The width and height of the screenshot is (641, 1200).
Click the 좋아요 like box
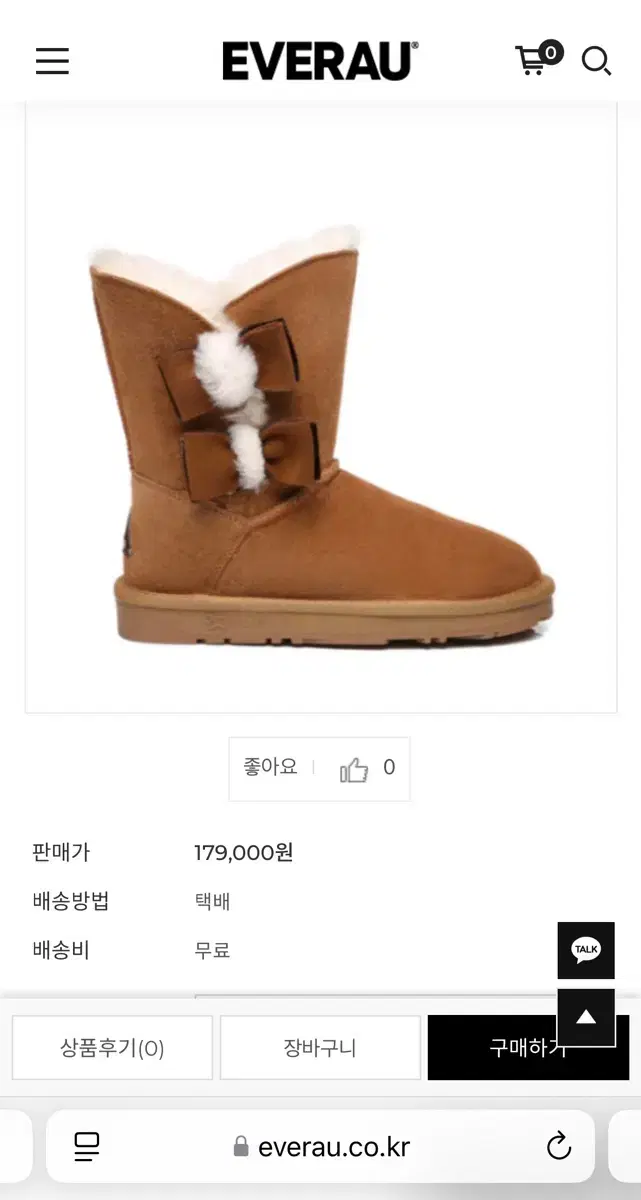click(x=319, y=769)
